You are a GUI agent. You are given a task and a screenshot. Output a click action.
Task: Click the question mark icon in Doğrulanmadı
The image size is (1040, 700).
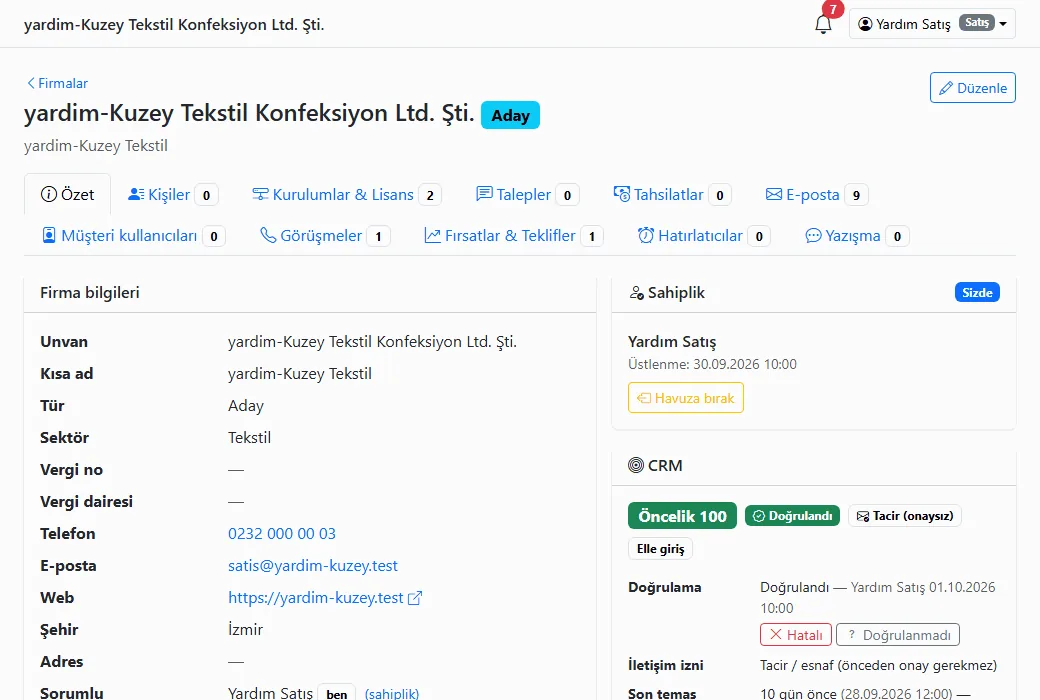tap(852, 634)
